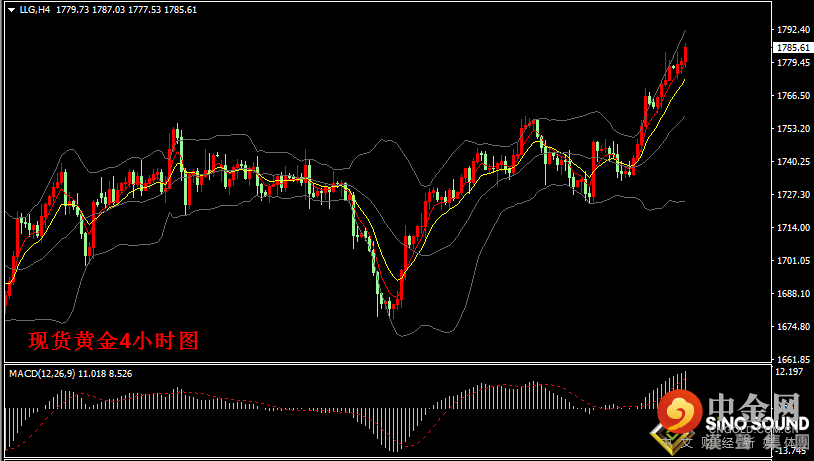Image resolution: width=814 pixels, height=461 pixels.
Task: Select the 1792.40 price scale level
Action: coord(793,30)
